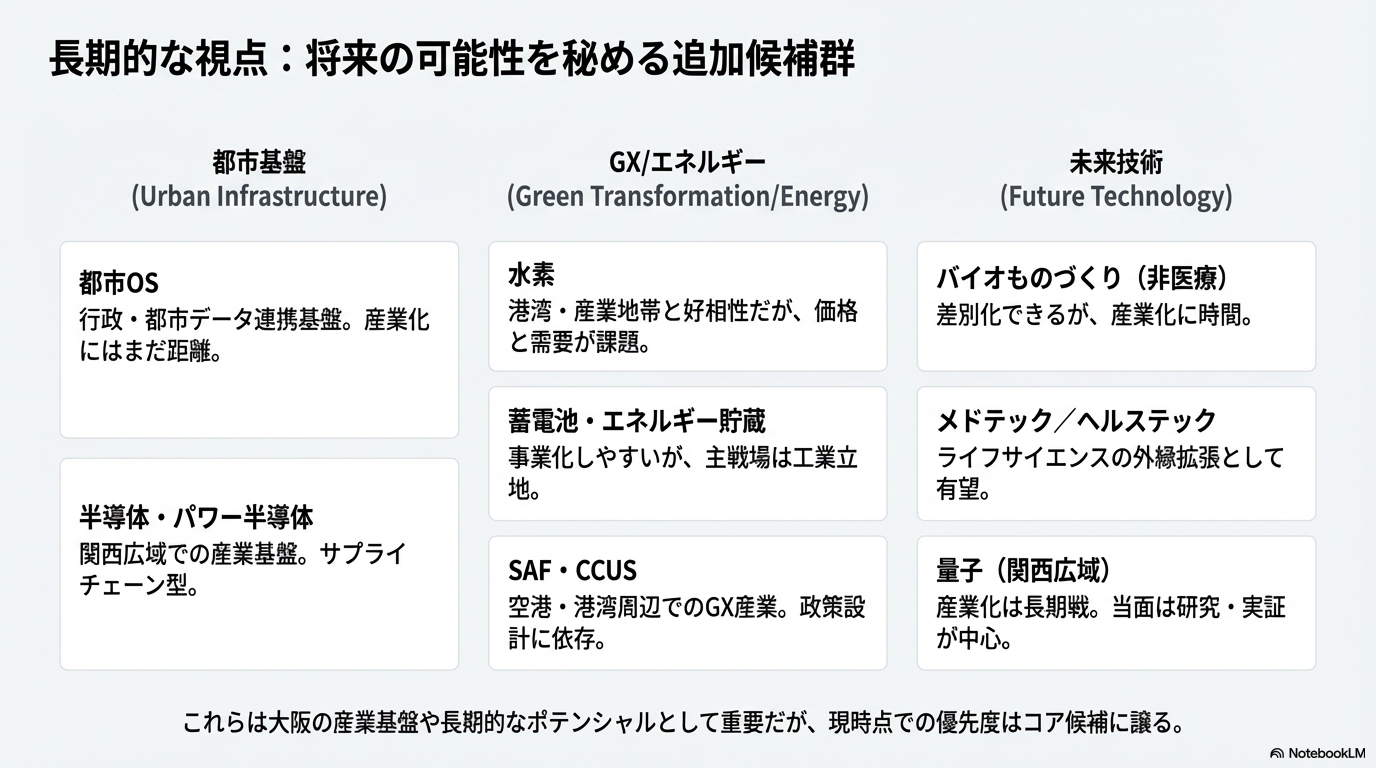This screenshot has width=1376, height=768.
Task: Select the 半導体・パワー半導体 card
Action: (x=259, y=564)
